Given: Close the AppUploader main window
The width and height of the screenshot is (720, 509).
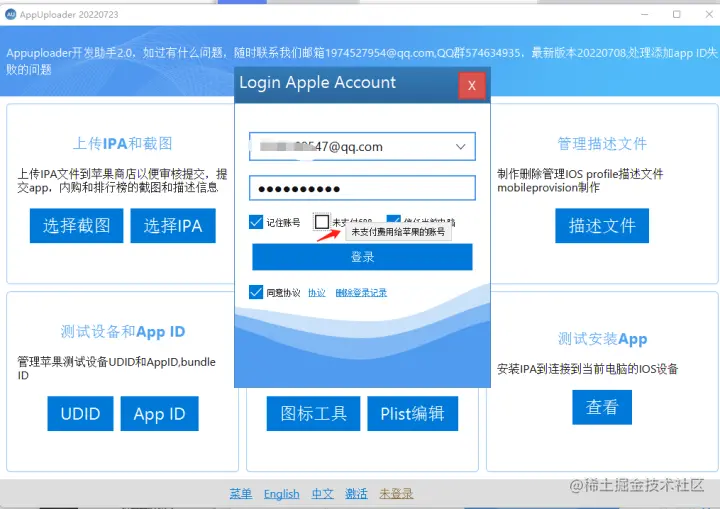Looking at the screenshot, I should [709, 15].
